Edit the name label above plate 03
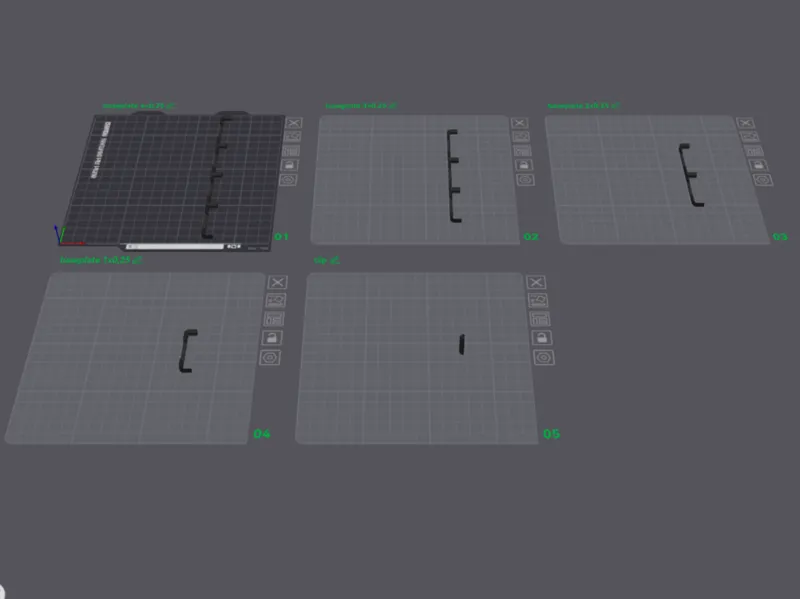Screen dimensions: 800x599 [584, 106]
